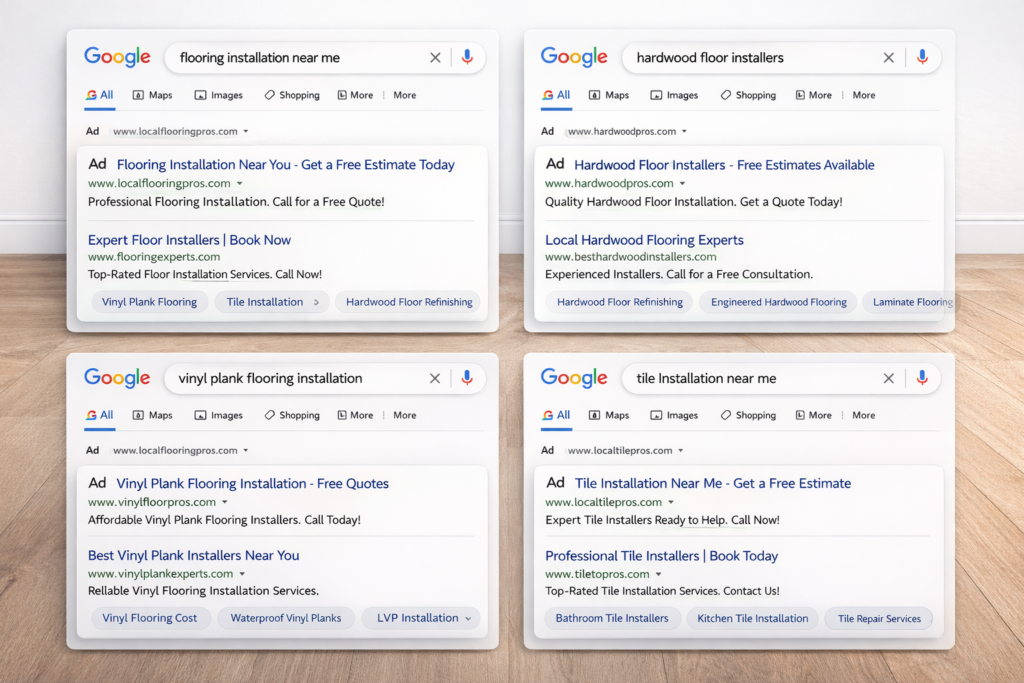
Task: Clear the 'vinyl plank flooring installation' search
Action: point(435,378)
